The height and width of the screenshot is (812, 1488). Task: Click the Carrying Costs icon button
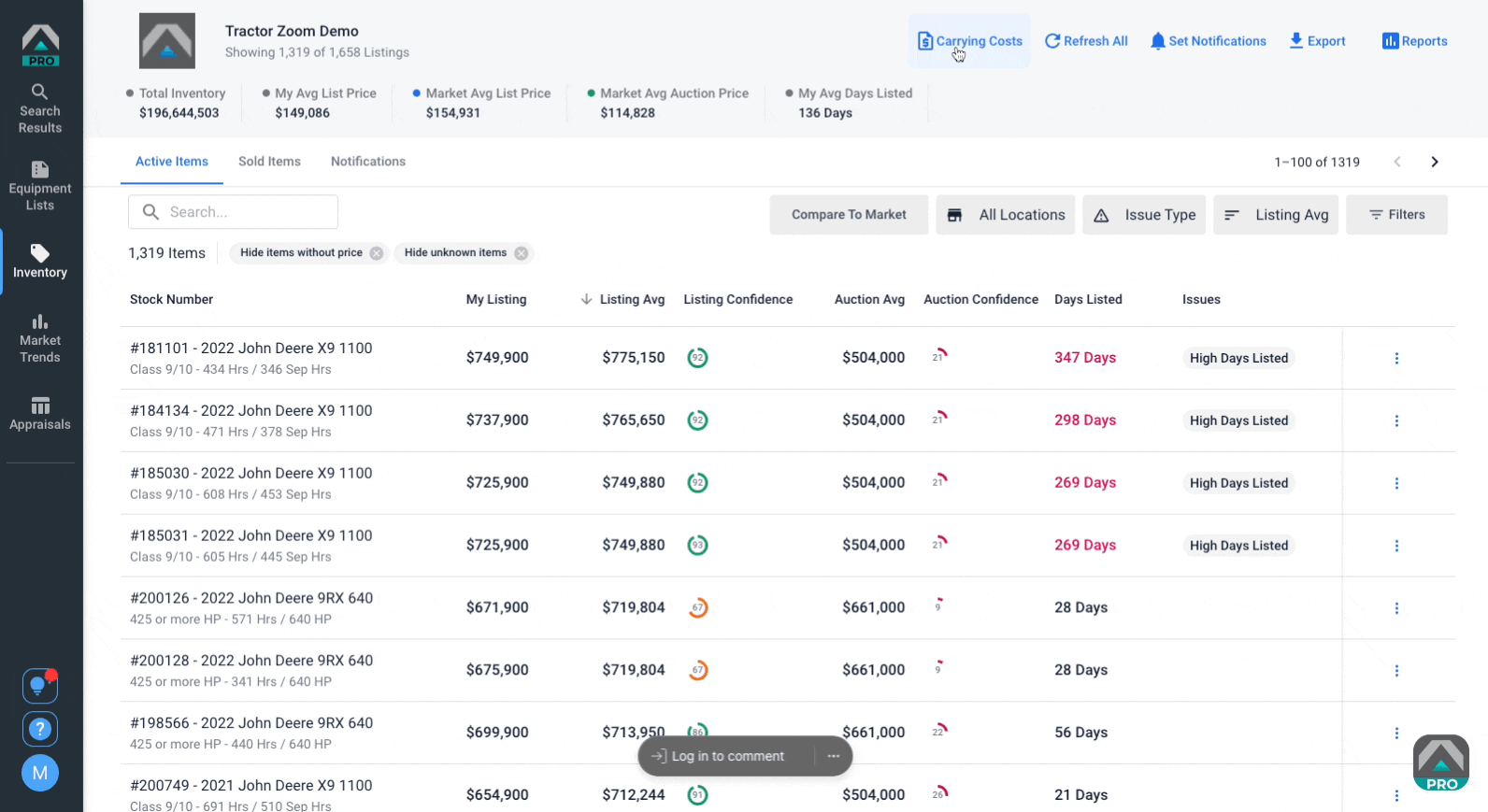click(969, 41)
